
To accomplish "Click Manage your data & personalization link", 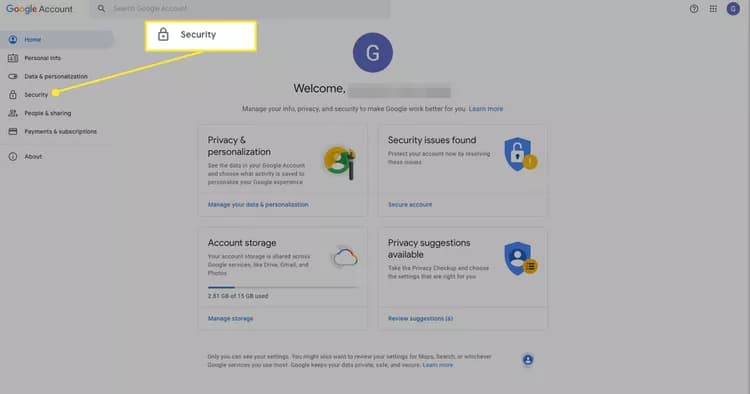I will click(x=258, y=205).
